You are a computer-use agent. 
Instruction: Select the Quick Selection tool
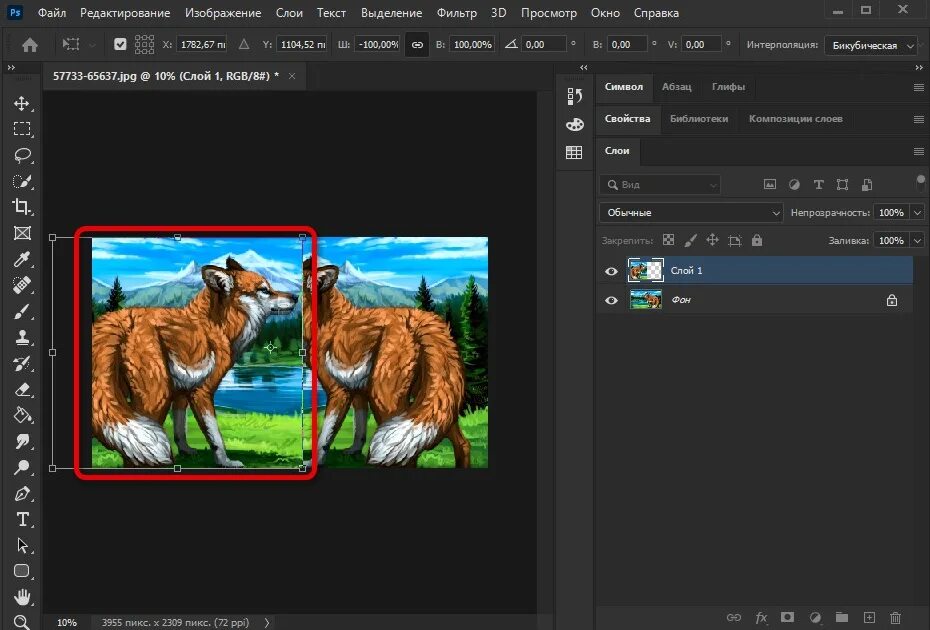tap(22, 182)
